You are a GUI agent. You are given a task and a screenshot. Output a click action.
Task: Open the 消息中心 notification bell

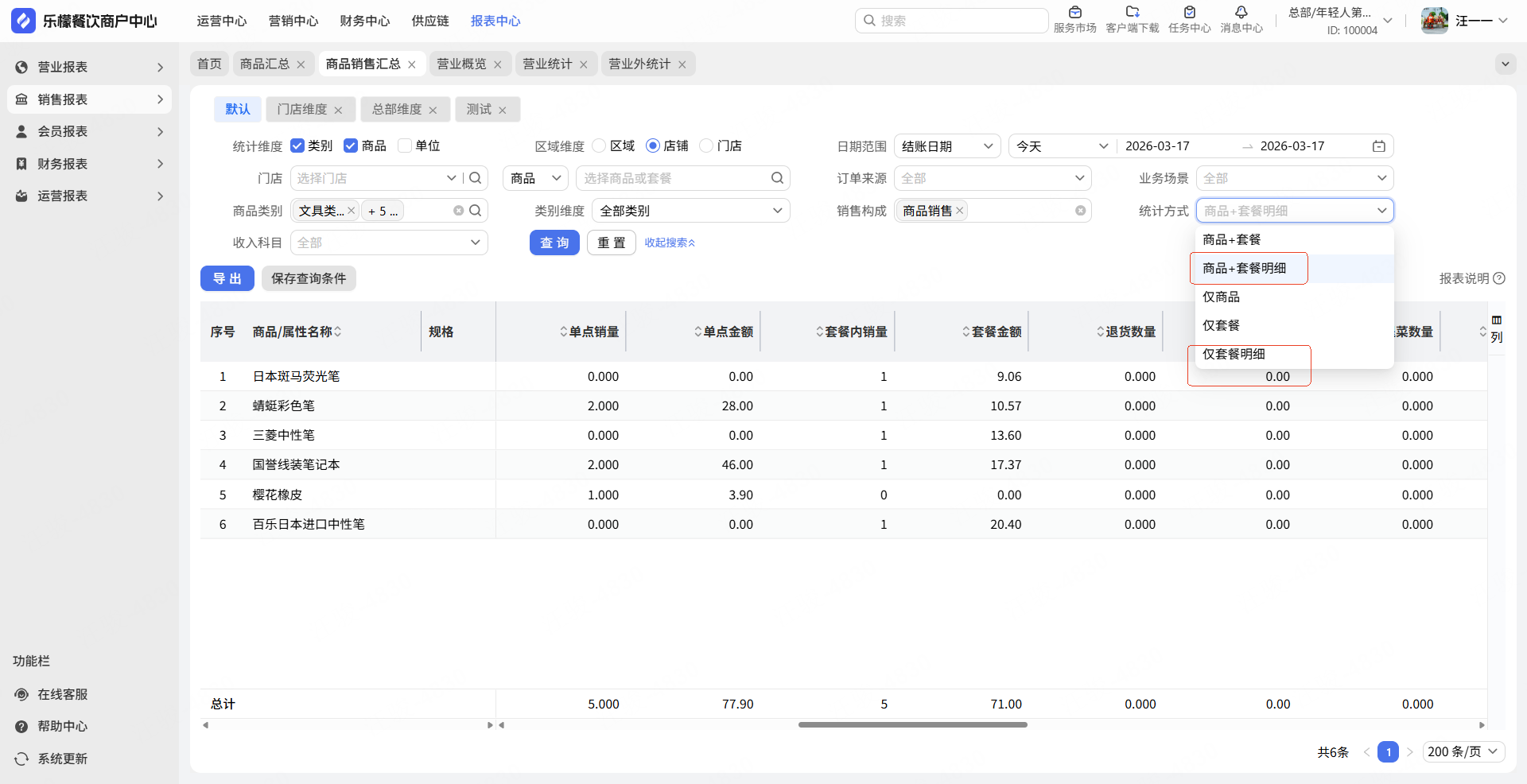pos(1241,14)
